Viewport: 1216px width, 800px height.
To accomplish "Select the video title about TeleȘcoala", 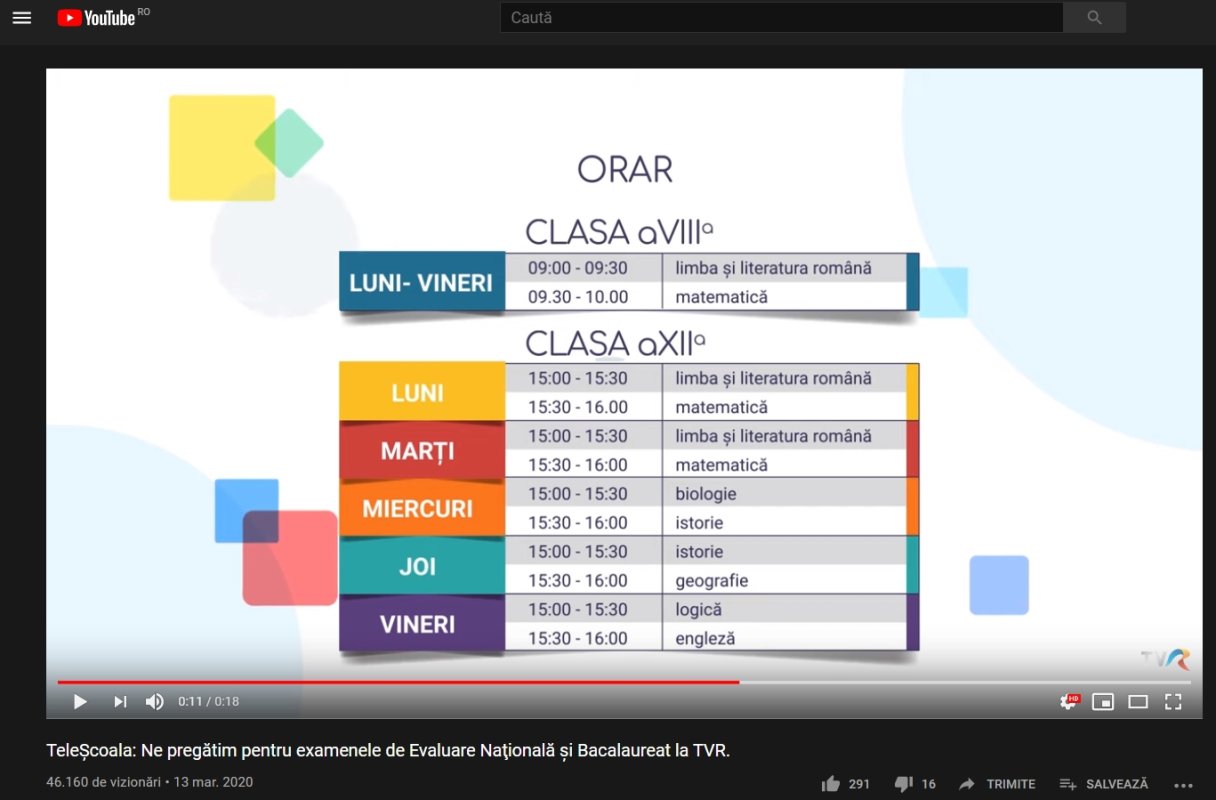I will (x=388, y=748).
